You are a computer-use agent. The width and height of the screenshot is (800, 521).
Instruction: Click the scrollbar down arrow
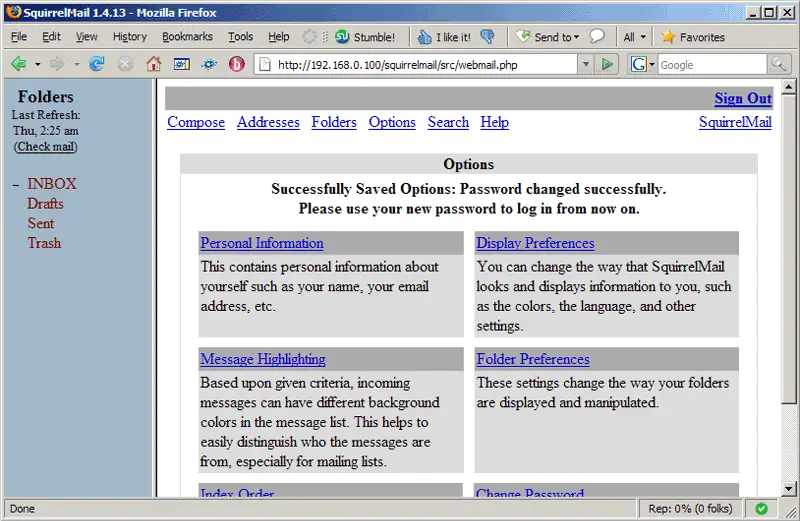point(788,489)
